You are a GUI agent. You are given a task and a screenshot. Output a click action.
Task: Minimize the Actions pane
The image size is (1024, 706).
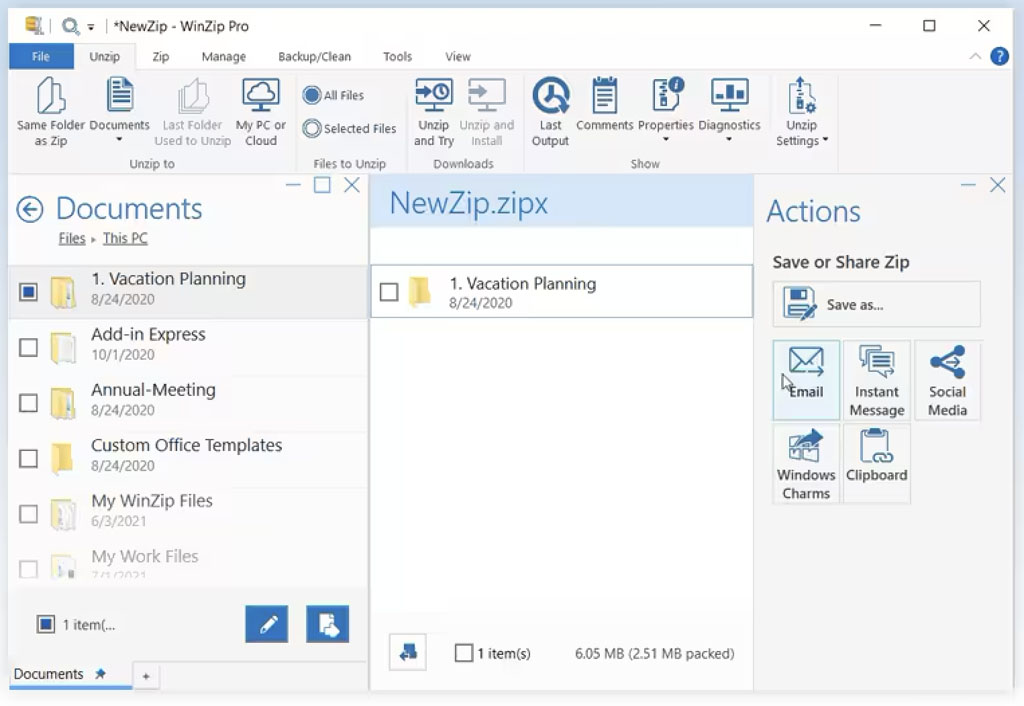[968, 185]
